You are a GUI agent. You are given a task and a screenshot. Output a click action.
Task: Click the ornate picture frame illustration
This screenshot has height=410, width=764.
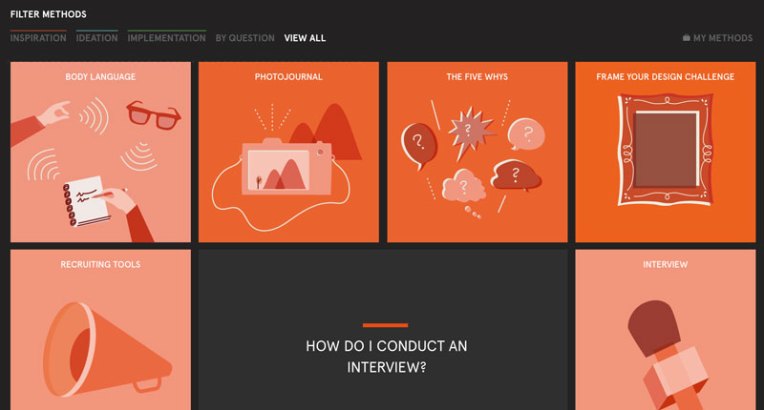665,150
